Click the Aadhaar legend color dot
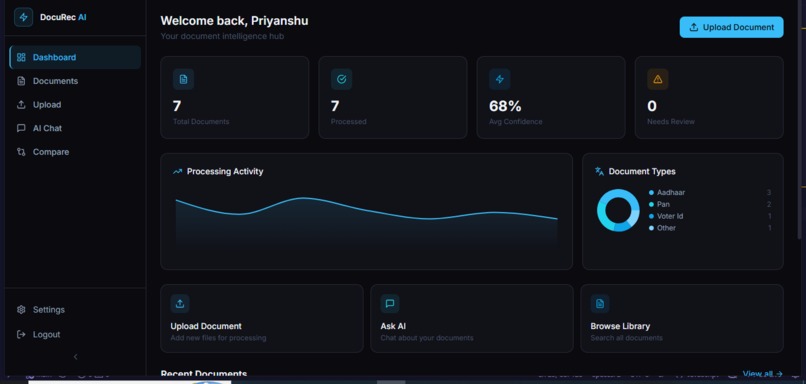 click(651, 193)
